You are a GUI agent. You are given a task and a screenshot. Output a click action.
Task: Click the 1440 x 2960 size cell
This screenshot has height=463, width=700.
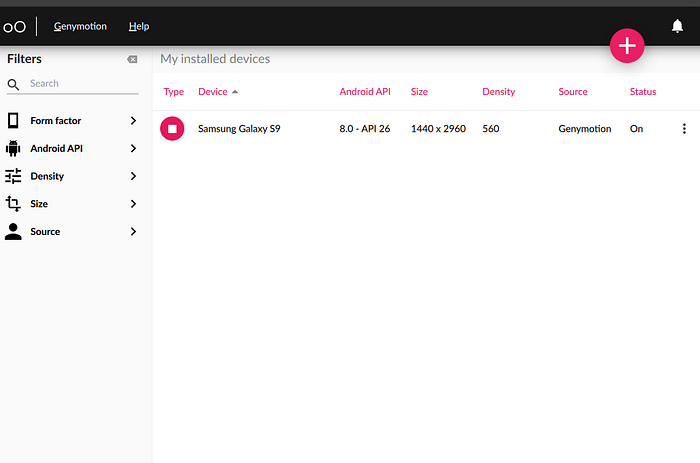(438, 129)
